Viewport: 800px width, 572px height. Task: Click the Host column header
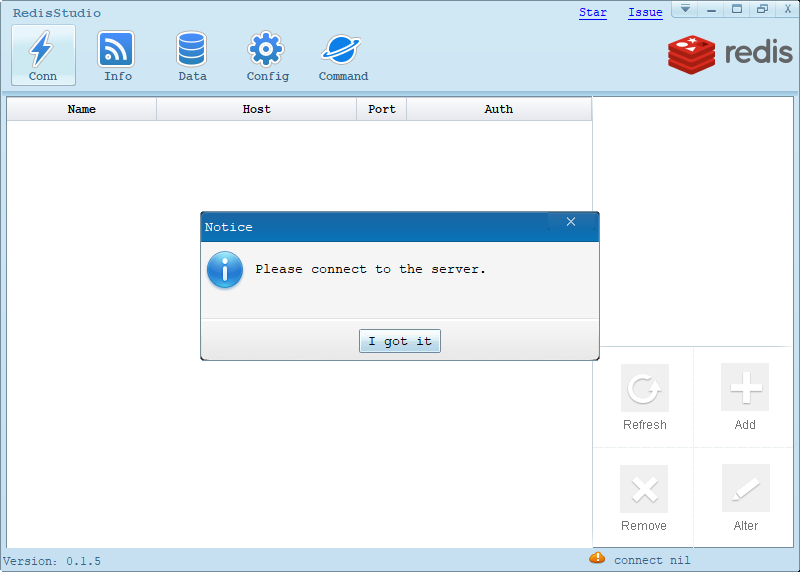(x=257, y=109)
